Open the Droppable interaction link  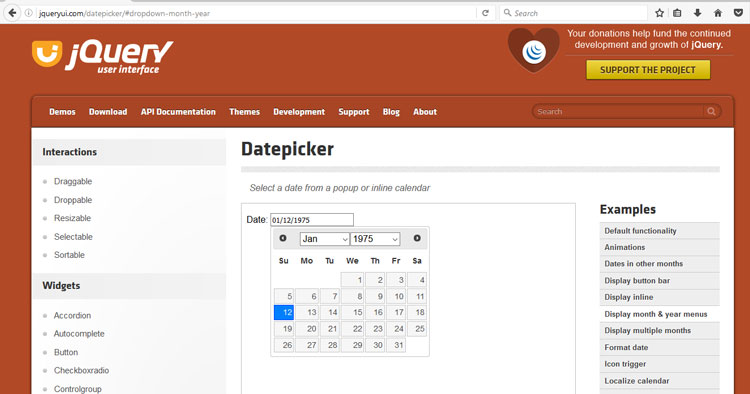click(73, 200)
